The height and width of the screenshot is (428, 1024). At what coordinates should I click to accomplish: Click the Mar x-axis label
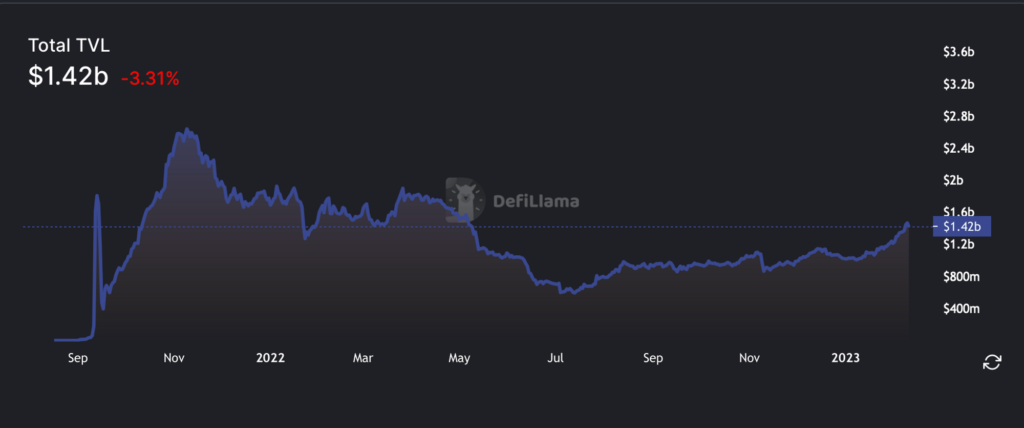point(362,358)
